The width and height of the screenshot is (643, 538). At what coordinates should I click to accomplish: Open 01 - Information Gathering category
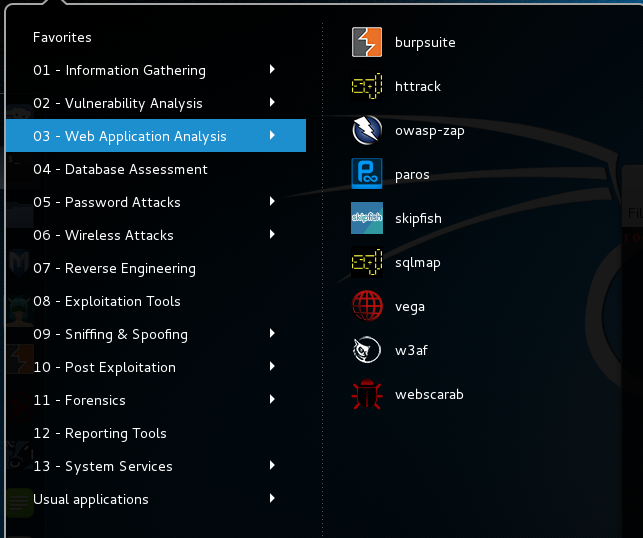click(156, 70)
